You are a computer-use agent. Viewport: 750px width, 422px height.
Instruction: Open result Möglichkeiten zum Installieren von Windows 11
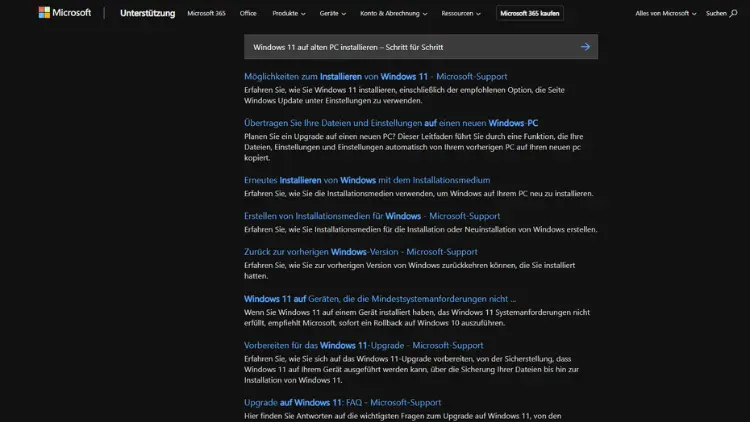(x=375, y=77)
